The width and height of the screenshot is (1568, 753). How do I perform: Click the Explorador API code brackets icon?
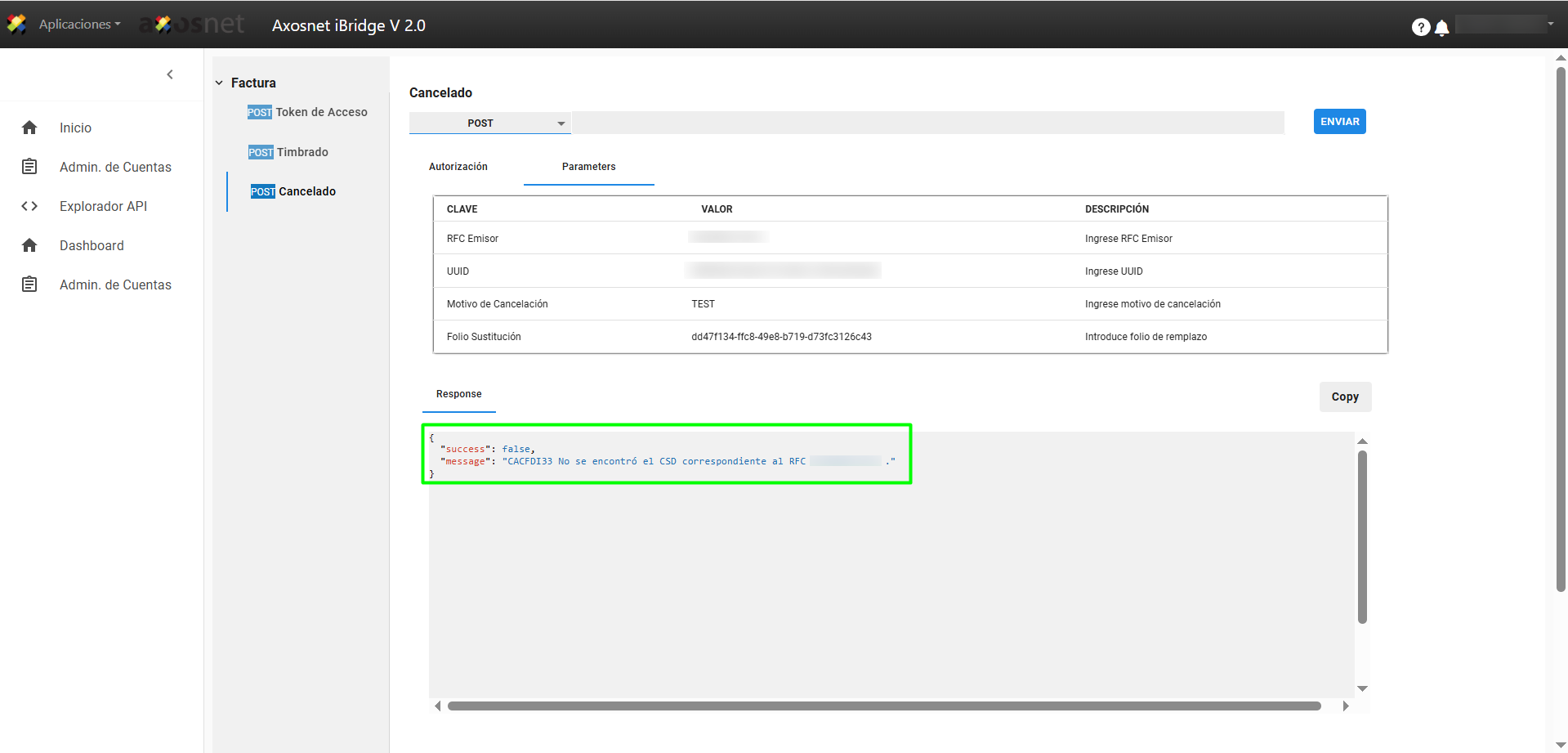point(29,206)
